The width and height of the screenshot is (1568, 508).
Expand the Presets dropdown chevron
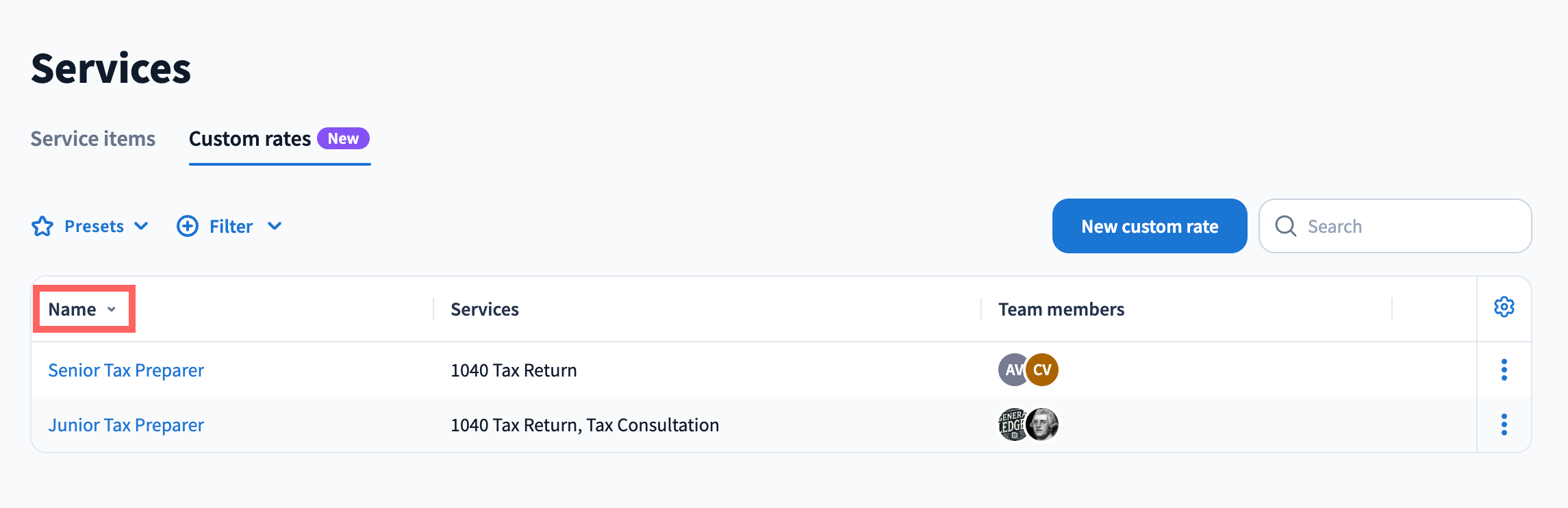[x=142, y=226]
